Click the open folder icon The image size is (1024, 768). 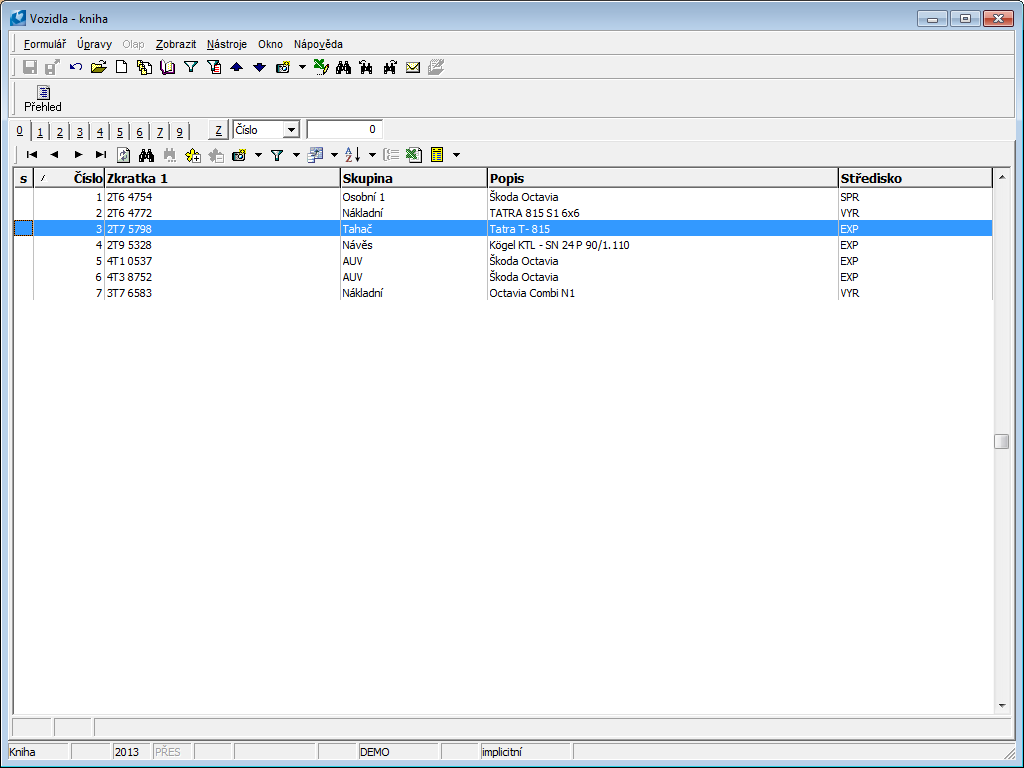tap(98, 68)
